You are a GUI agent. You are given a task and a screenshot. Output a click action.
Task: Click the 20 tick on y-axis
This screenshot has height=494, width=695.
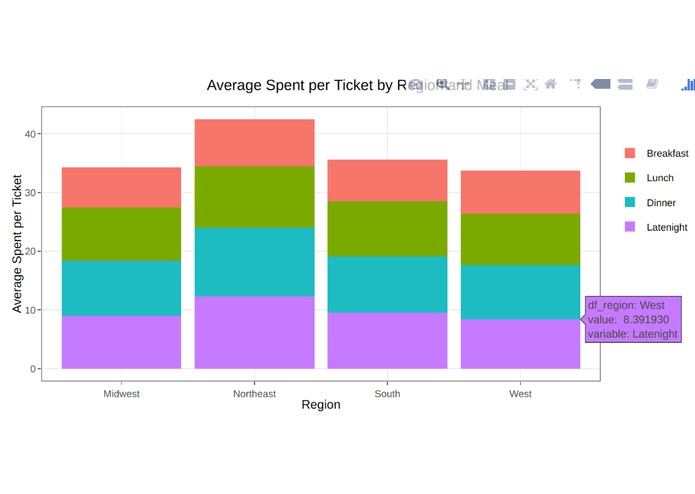point(30,251)
